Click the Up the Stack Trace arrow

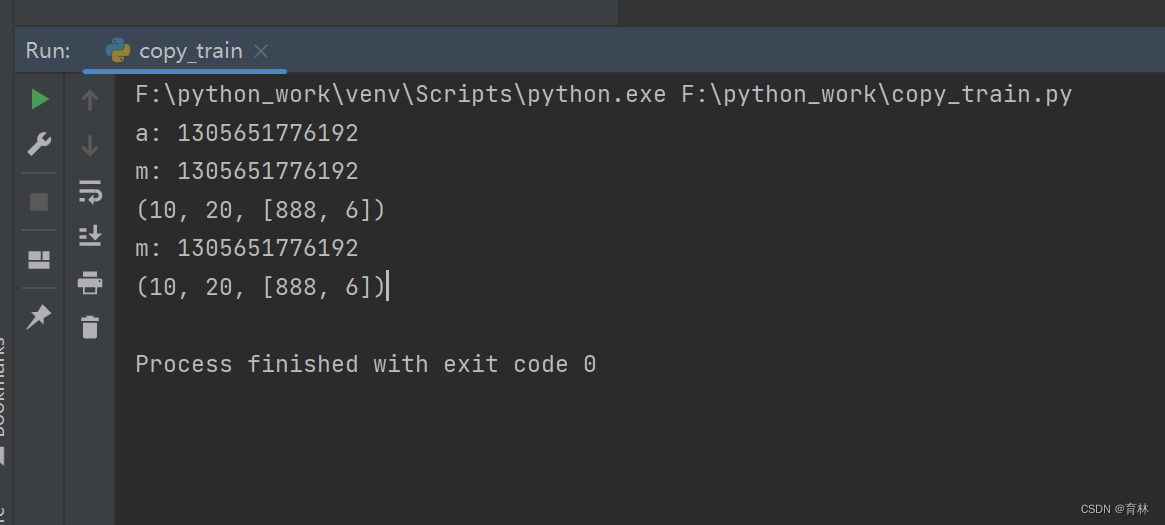pos(90,100)
